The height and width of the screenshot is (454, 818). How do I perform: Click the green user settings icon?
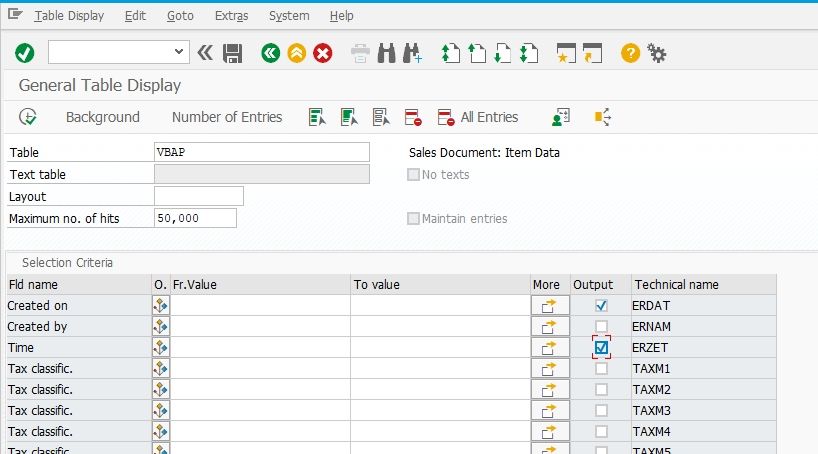pos(561,117)
